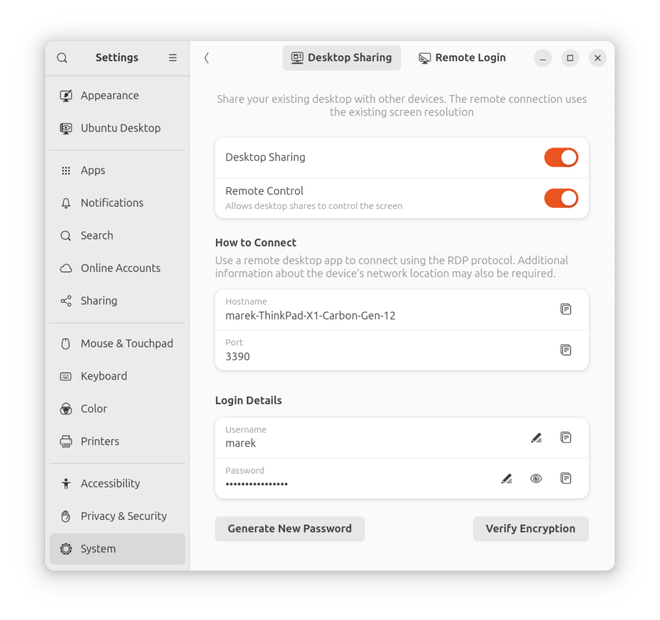Disable the Remote Control switch
This screenshot has width=660, height=620.
pos(561,198)
